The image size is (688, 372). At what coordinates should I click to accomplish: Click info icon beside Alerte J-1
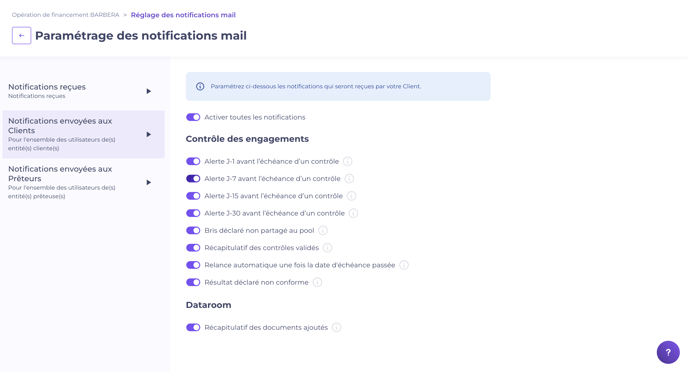tap(348, 161)
